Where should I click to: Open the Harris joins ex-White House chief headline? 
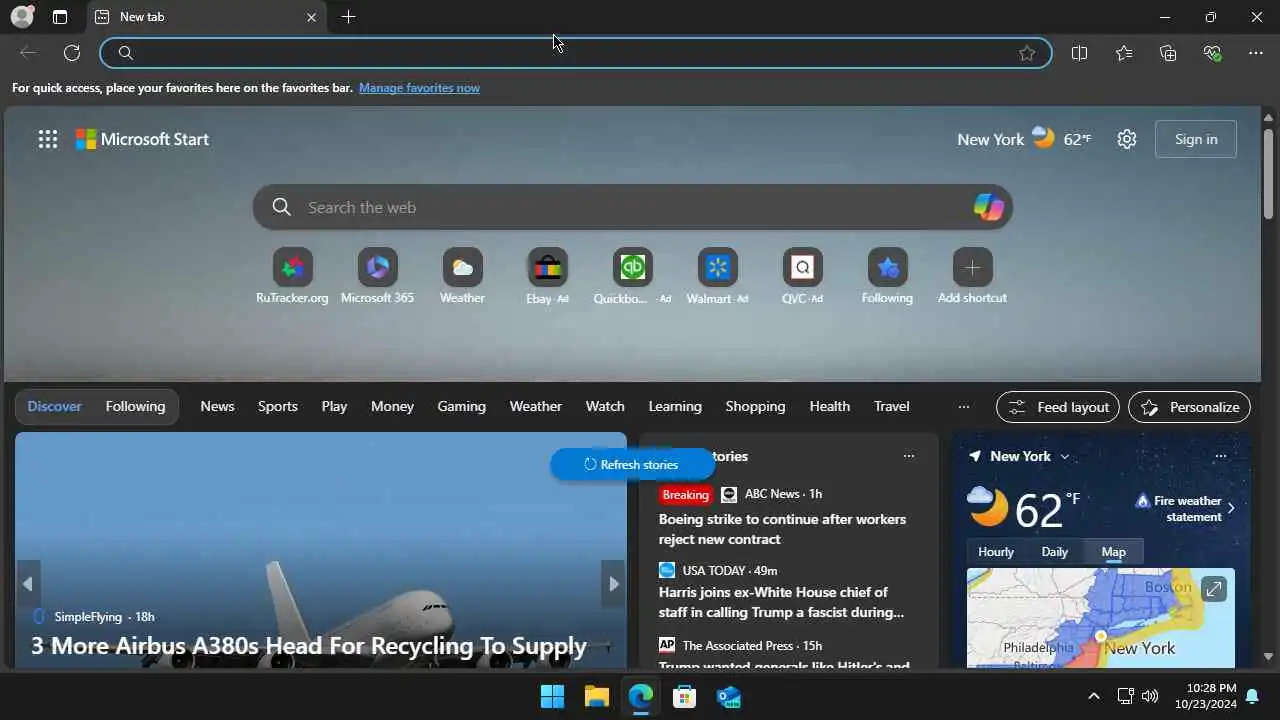(x=783, y=602)
